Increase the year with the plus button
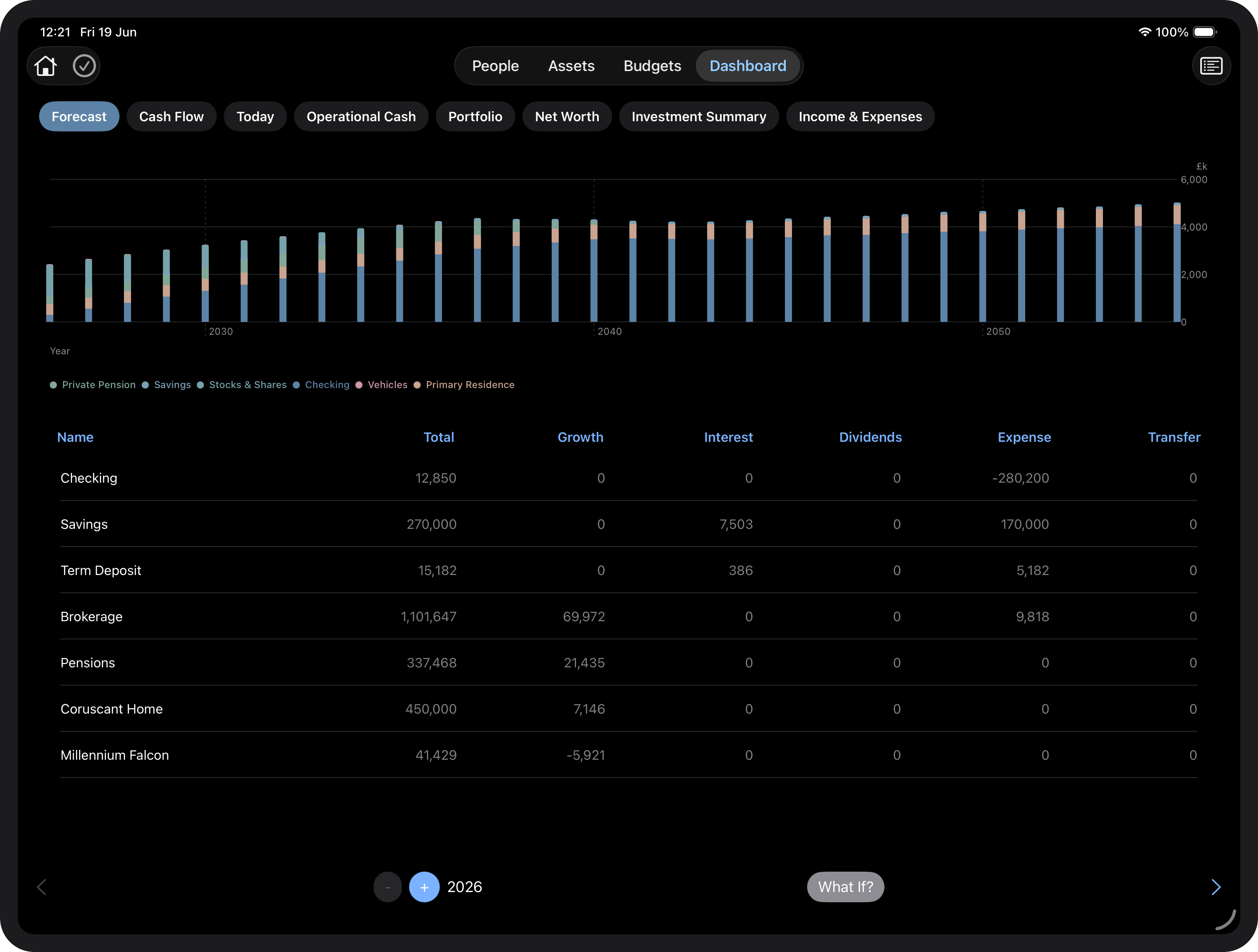 (424, 887)
